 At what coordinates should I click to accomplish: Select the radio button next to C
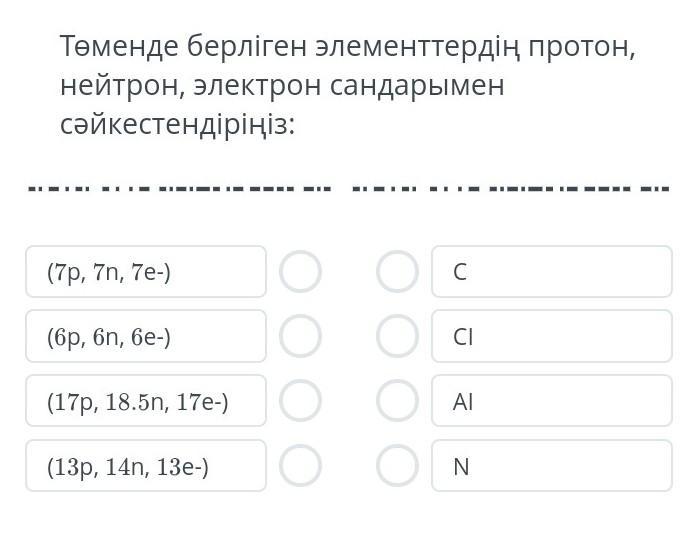[397, 271]
